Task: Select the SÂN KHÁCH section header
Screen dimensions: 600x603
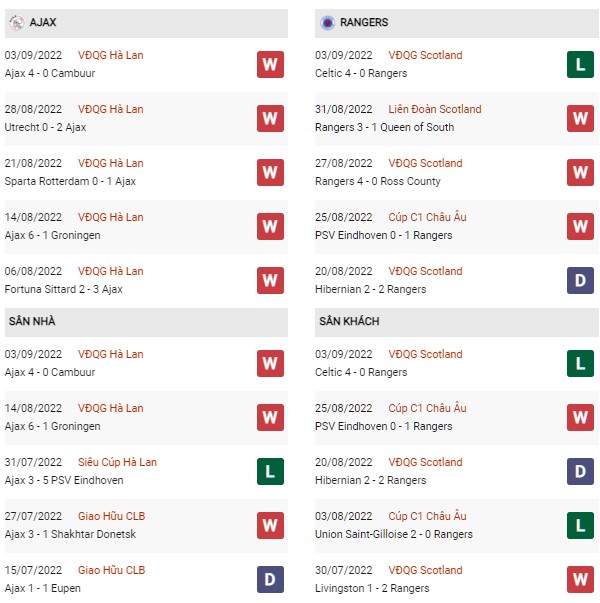Action: tap(457, 322)
